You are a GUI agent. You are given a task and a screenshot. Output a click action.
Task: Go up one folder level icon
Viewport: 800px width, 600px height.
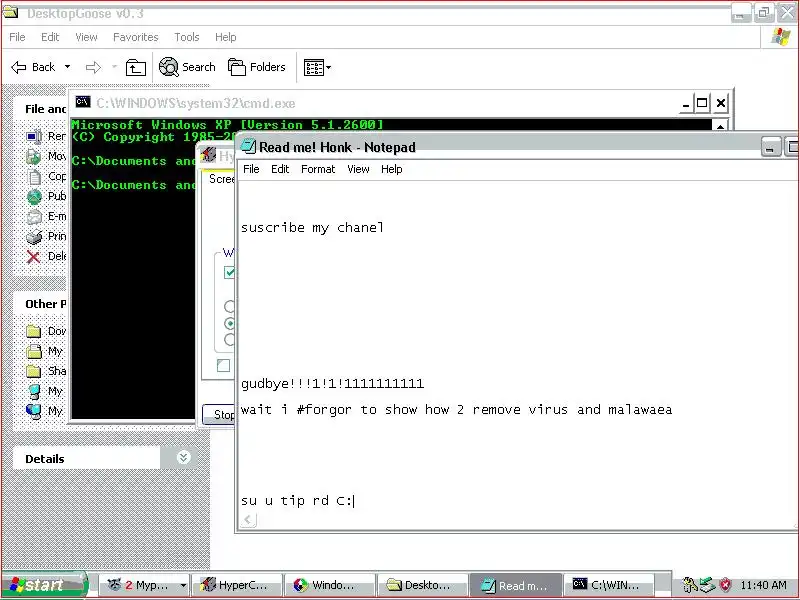136,67
